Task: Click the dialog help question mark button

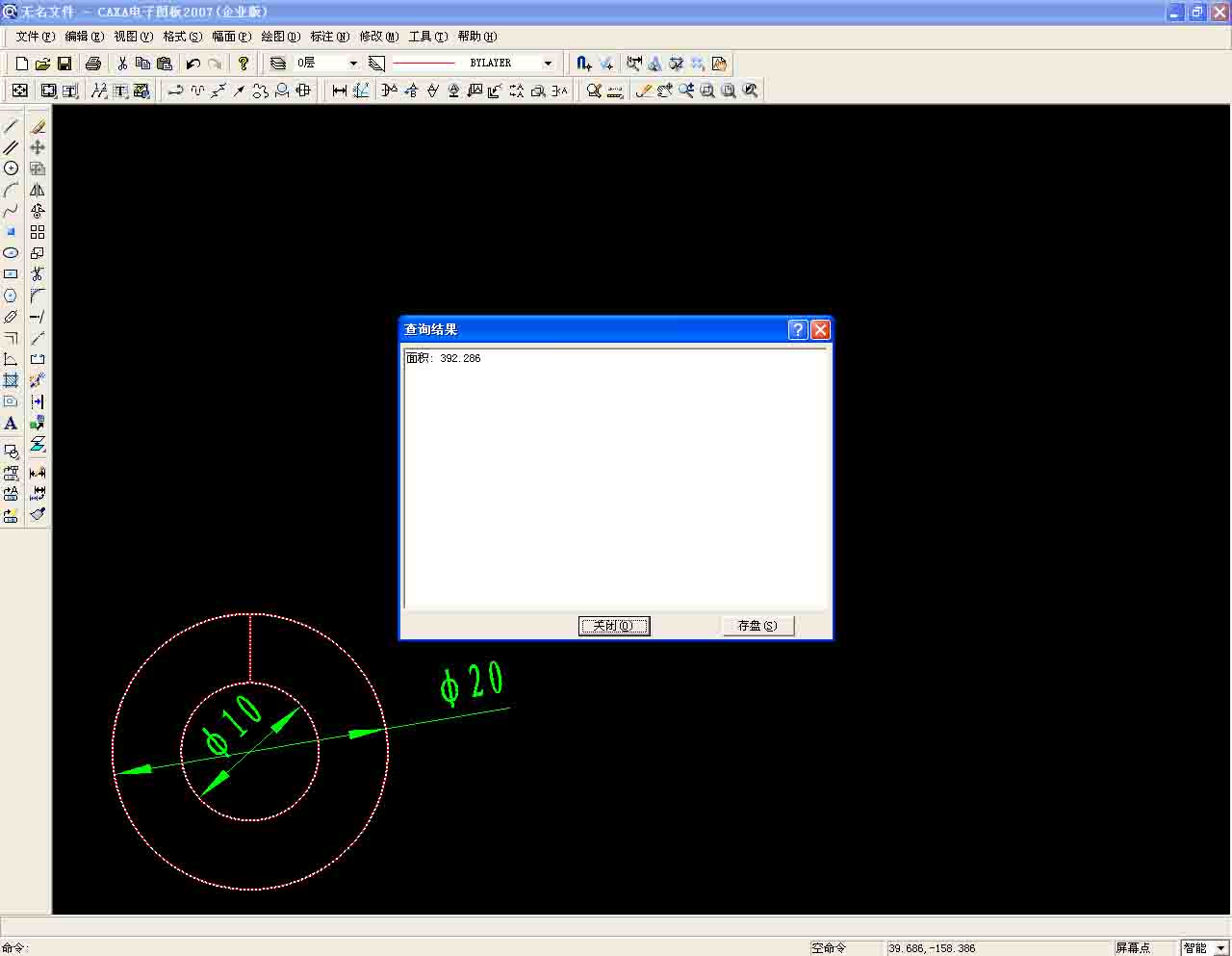Action: (798, 329)
